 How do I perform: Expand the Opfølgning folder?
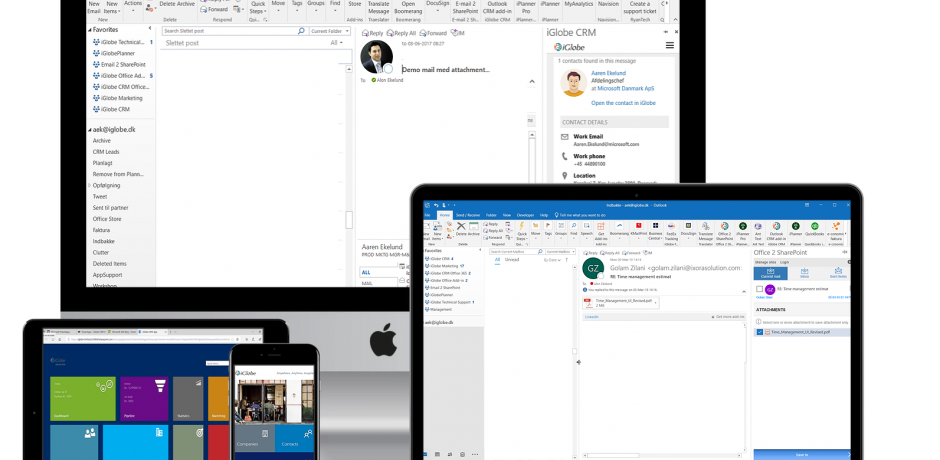(x=90, y=185)
